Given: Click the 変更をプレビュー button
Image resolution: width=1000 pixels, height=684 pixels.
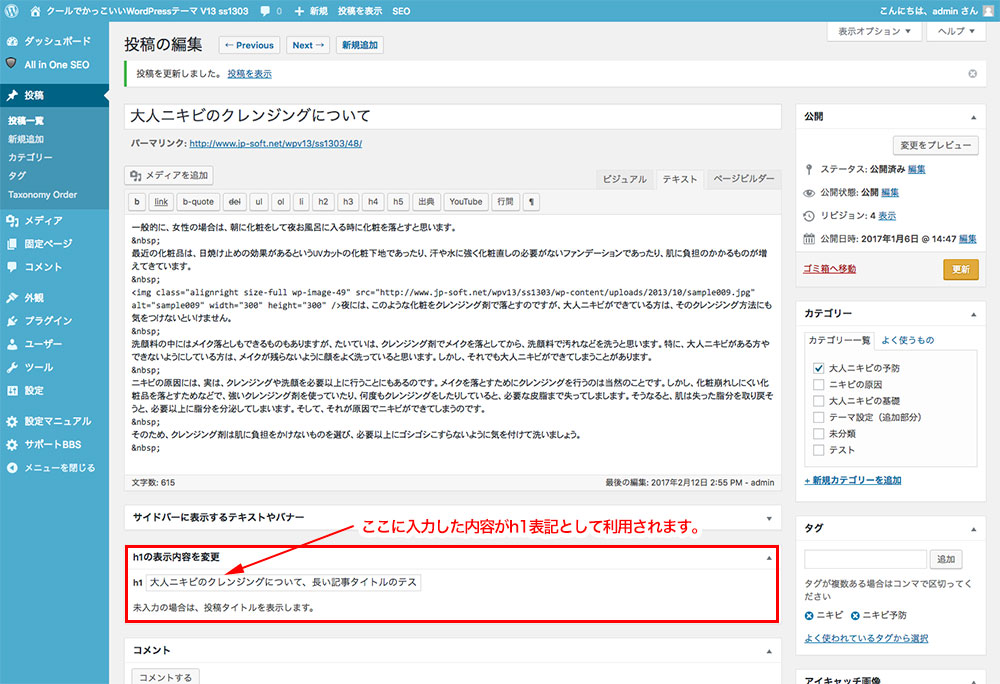Looking at the screenshot, I should click(x=936, y=145).
